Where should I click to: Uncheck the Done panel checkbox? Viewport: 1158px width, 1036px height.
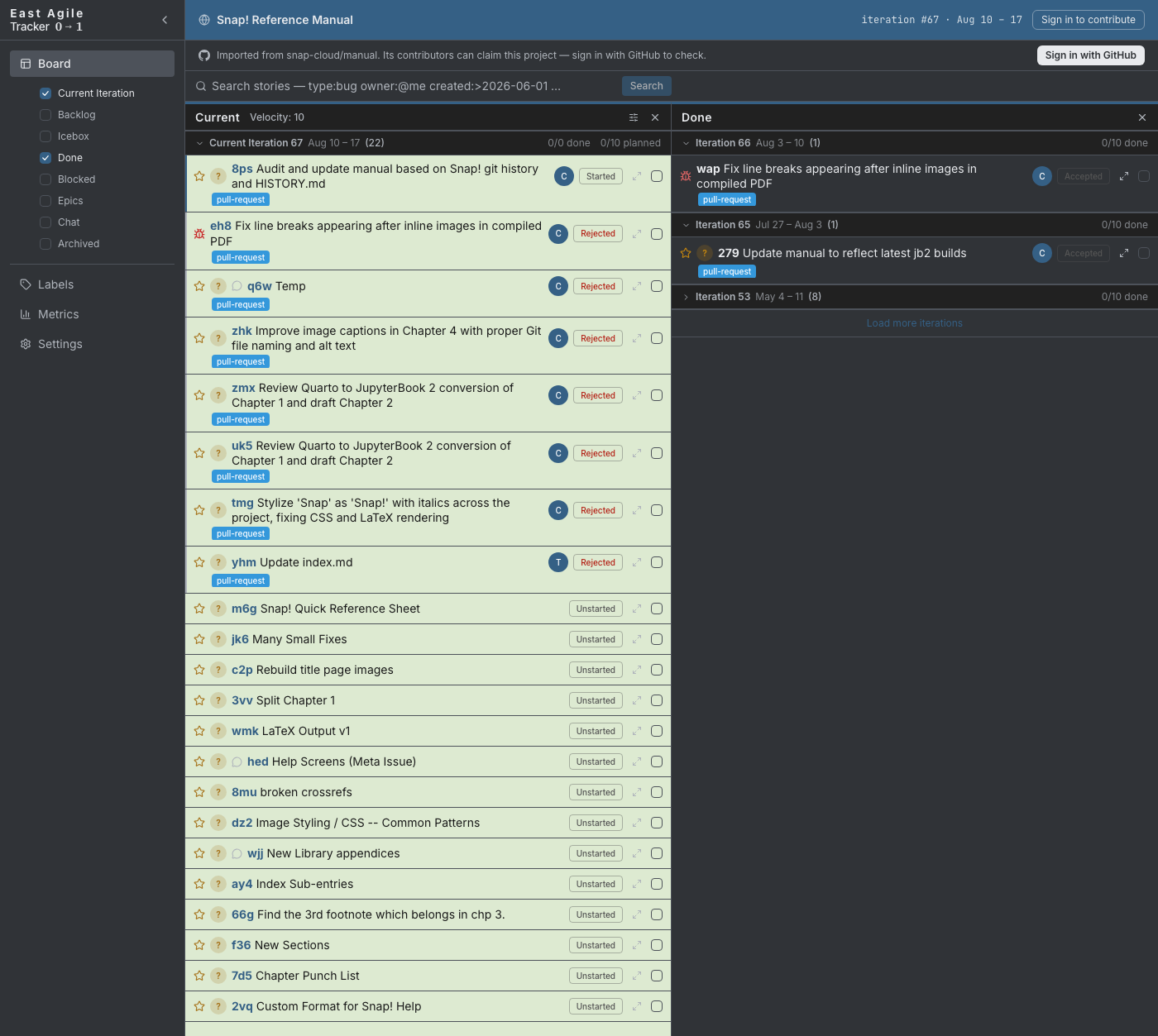[45, 158]
